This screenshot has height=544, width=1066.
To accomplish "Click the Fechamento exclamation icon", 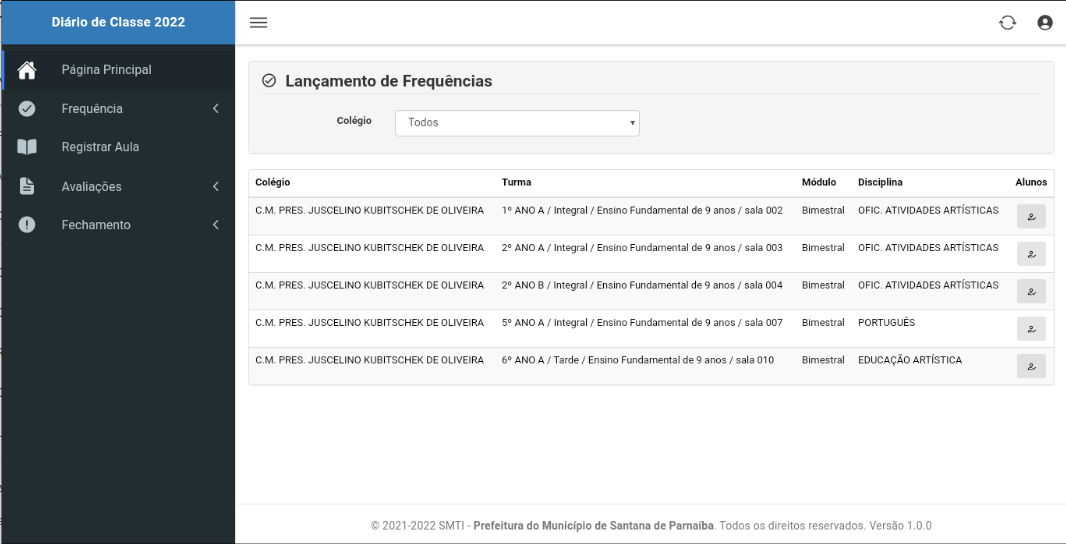I will tap(27, 225).
